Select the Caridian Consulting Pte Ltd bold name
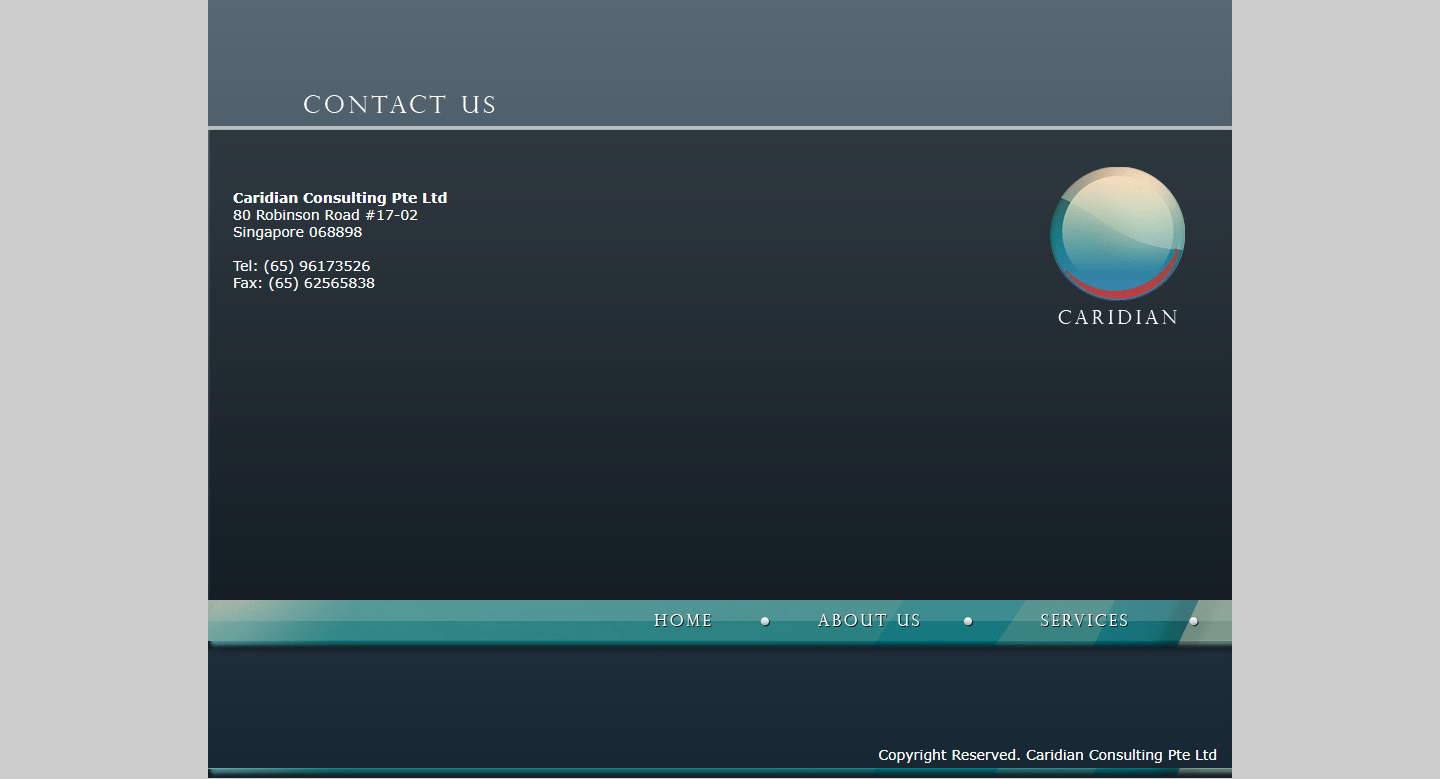This screenshot has width=1440, height=779. [340, 198]
